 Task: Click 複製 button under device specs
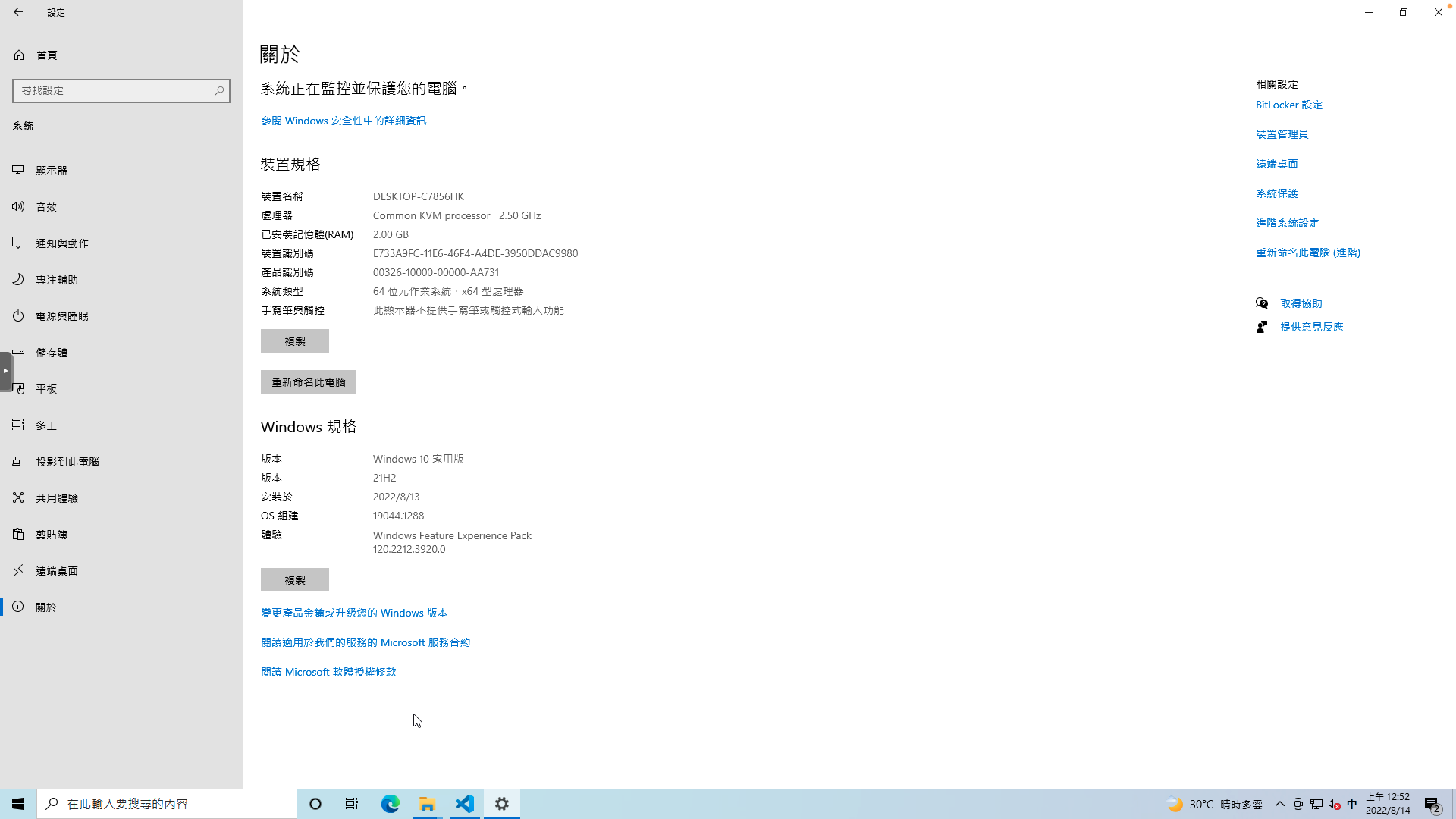point(295,341)
